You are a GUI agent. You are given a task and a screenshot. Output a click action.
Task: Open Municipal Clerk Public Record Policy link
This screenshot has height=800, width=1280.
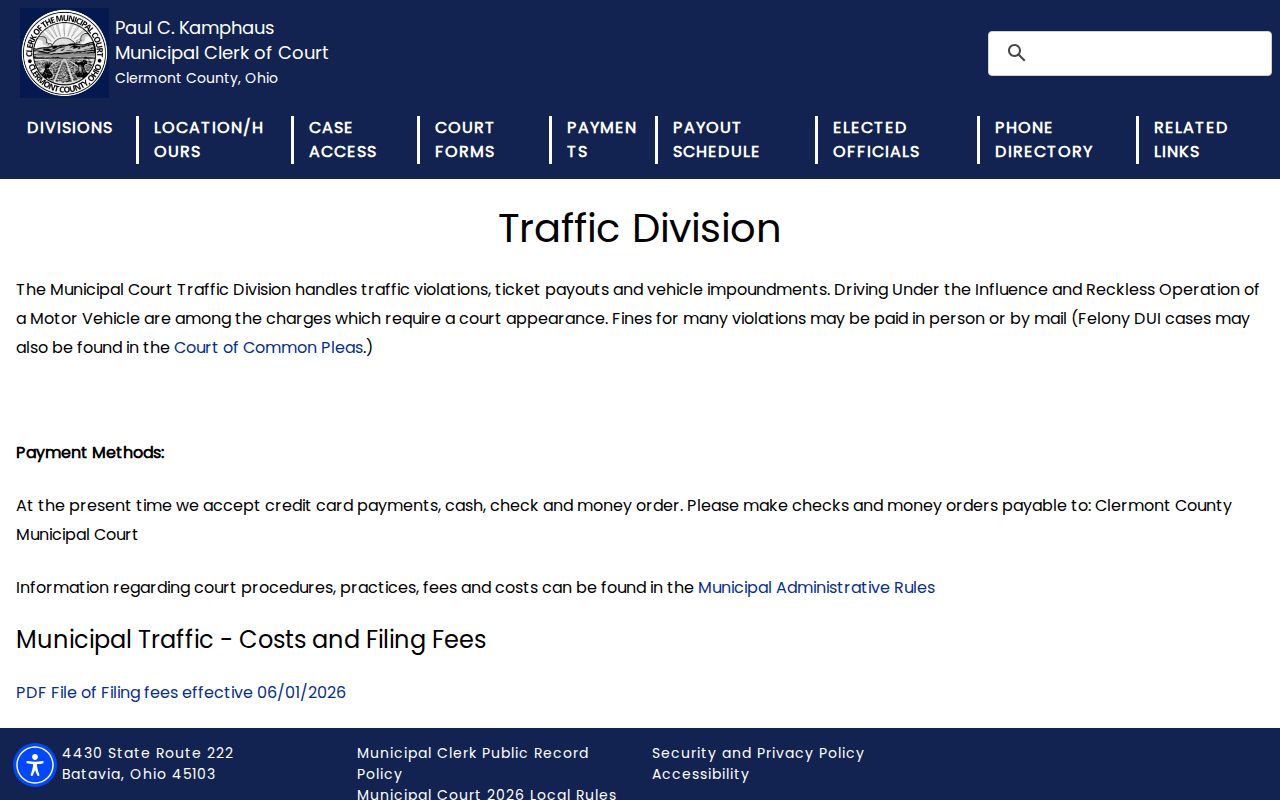tap(473, 763)
